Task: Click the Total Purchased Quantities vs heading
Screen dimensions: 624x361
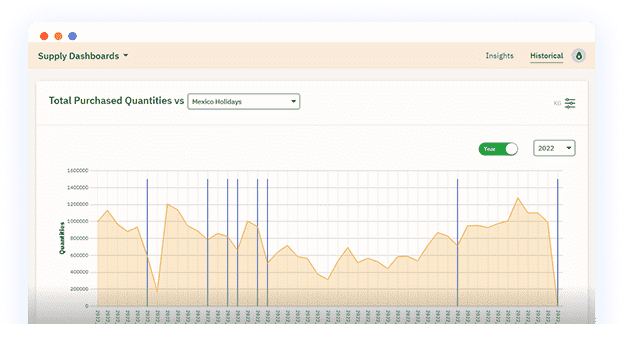Action: point(116,101)
